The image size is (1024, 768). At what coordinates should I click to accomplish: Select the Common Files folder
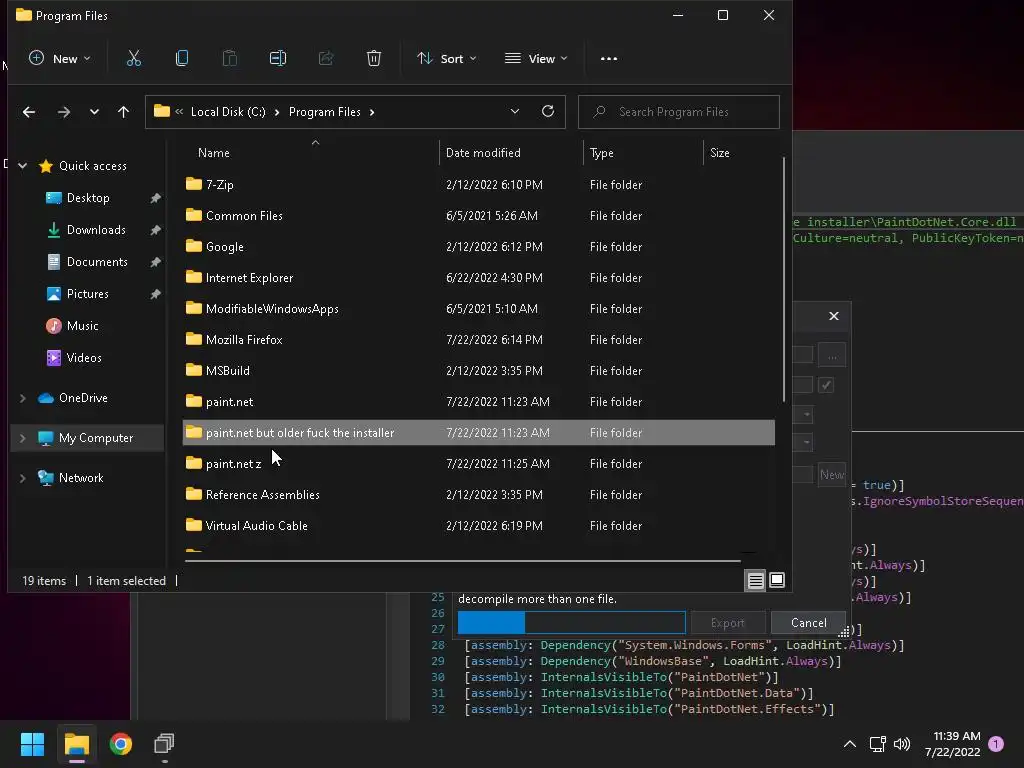click(479, 216)
